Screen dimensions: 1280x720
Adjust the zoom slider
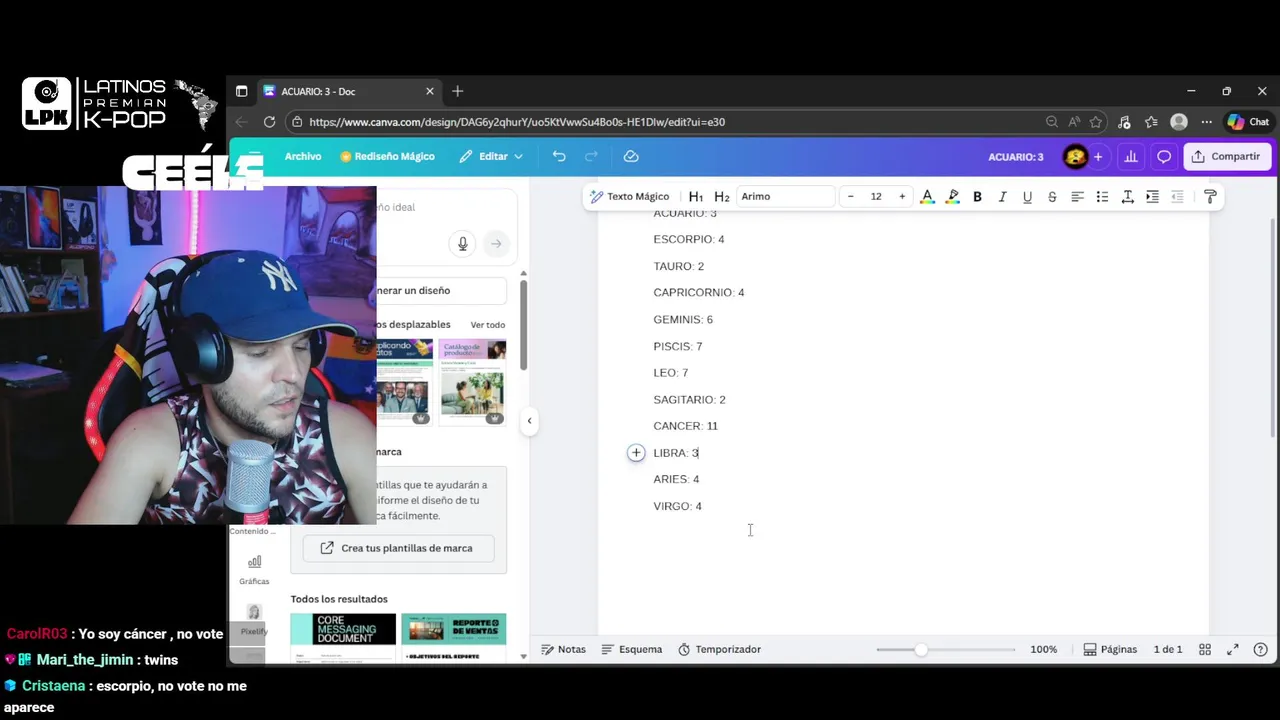coord(920,649)
